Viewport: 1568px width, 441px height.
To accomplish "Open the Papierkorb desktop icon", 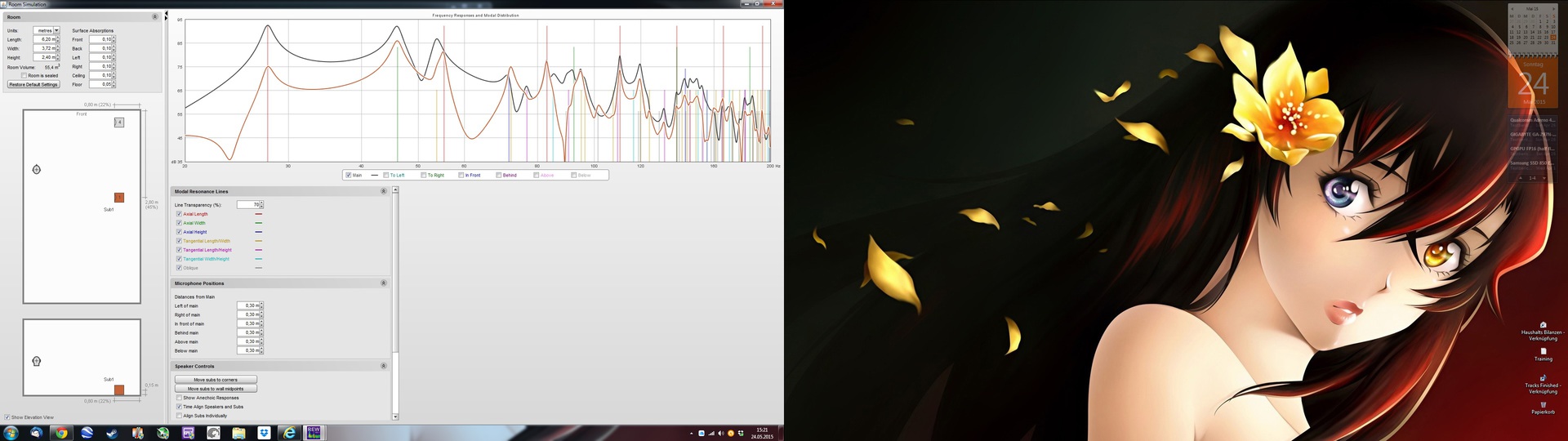I will [x=1543, y=408].
